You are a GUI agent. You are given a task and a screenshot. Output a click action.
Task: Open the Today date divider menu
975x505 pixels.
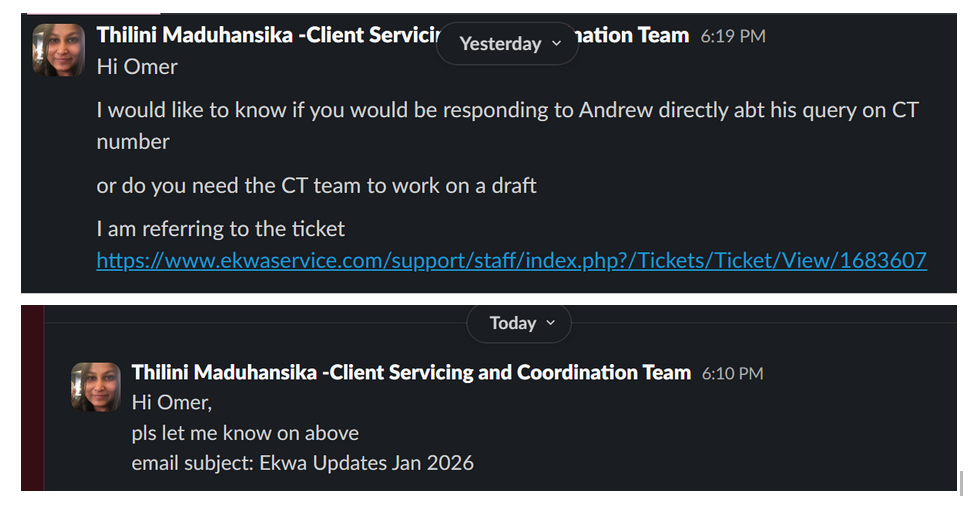tap(518, 323)
